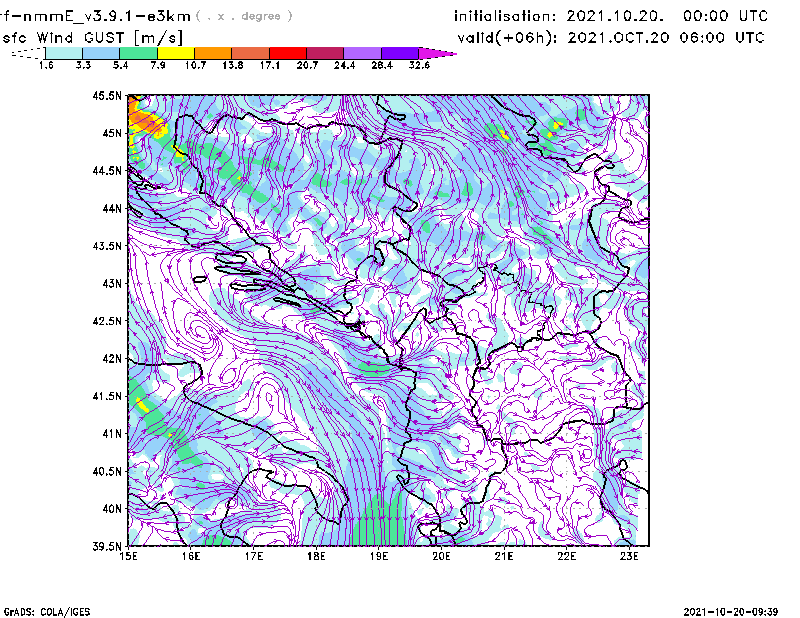Click the legend value 3.3
This screenshot has height=618, width=800.
[x=83, y=65]
